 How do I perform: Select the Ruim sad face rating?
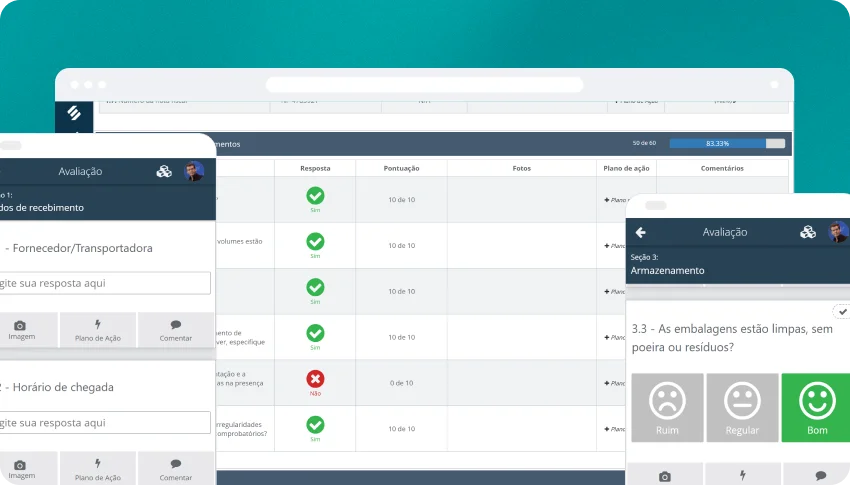[667, 408]
